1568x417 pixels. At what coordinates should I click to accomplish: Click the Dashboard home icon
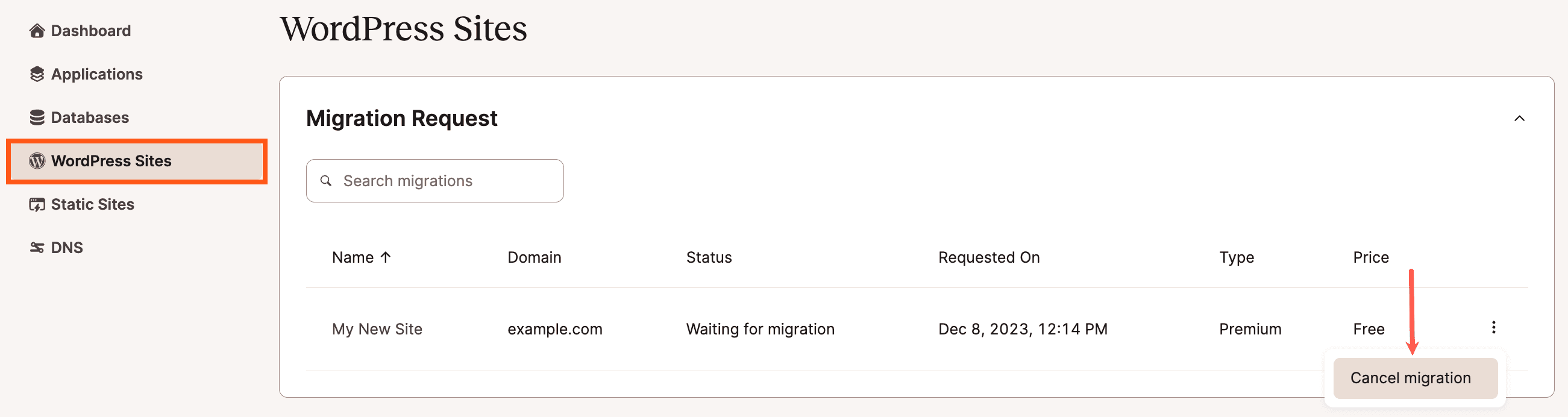click(37, 31)
